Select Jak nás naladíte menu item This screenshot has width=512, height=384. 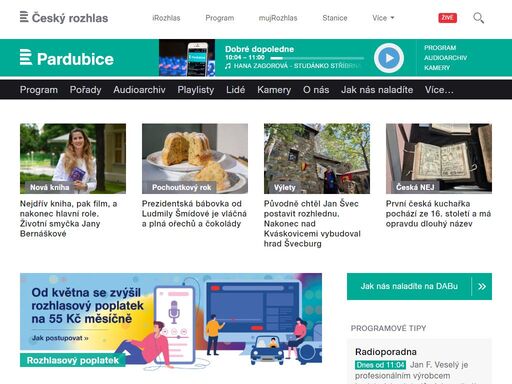point(377,90)
